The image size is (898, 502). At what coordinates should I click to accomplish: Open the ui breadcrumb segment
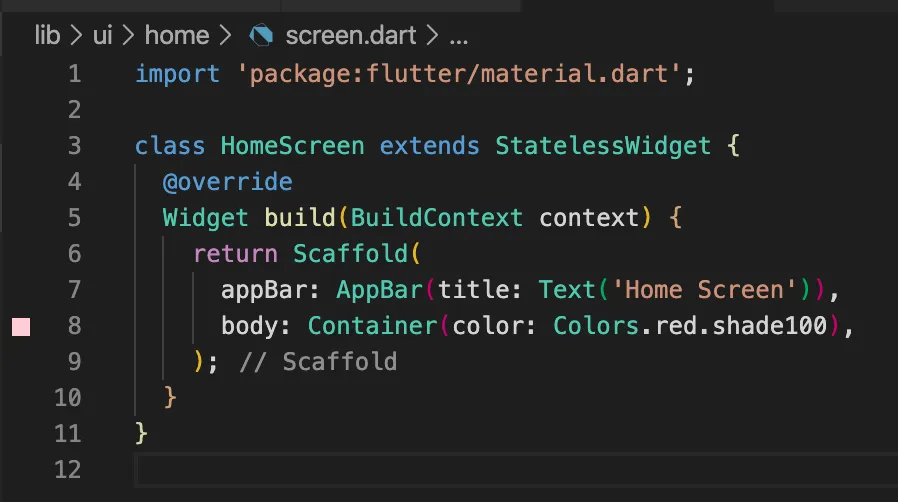102,37
